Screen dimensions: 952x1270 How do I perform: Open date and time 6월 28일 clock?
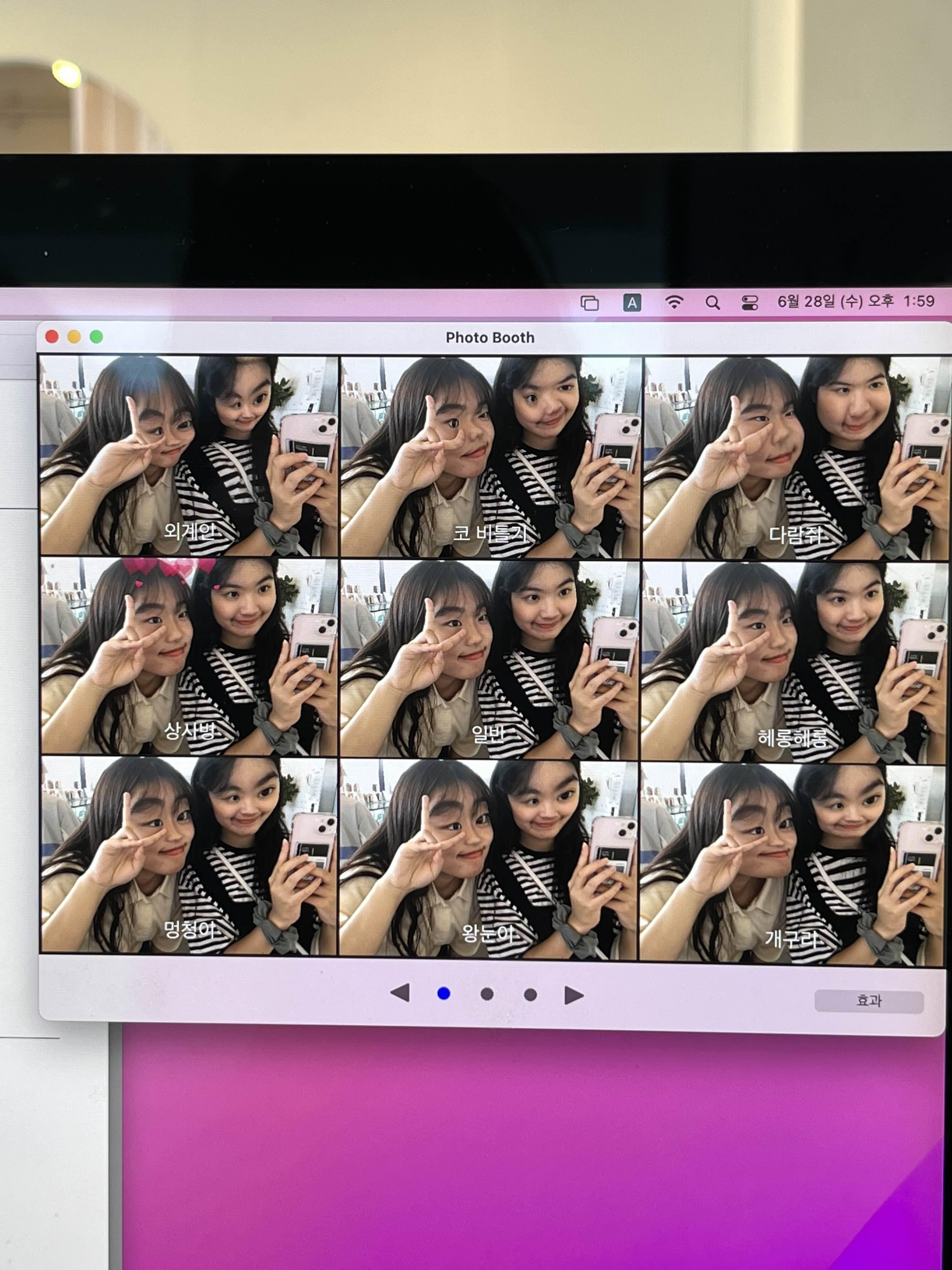[x=856, y=301]
